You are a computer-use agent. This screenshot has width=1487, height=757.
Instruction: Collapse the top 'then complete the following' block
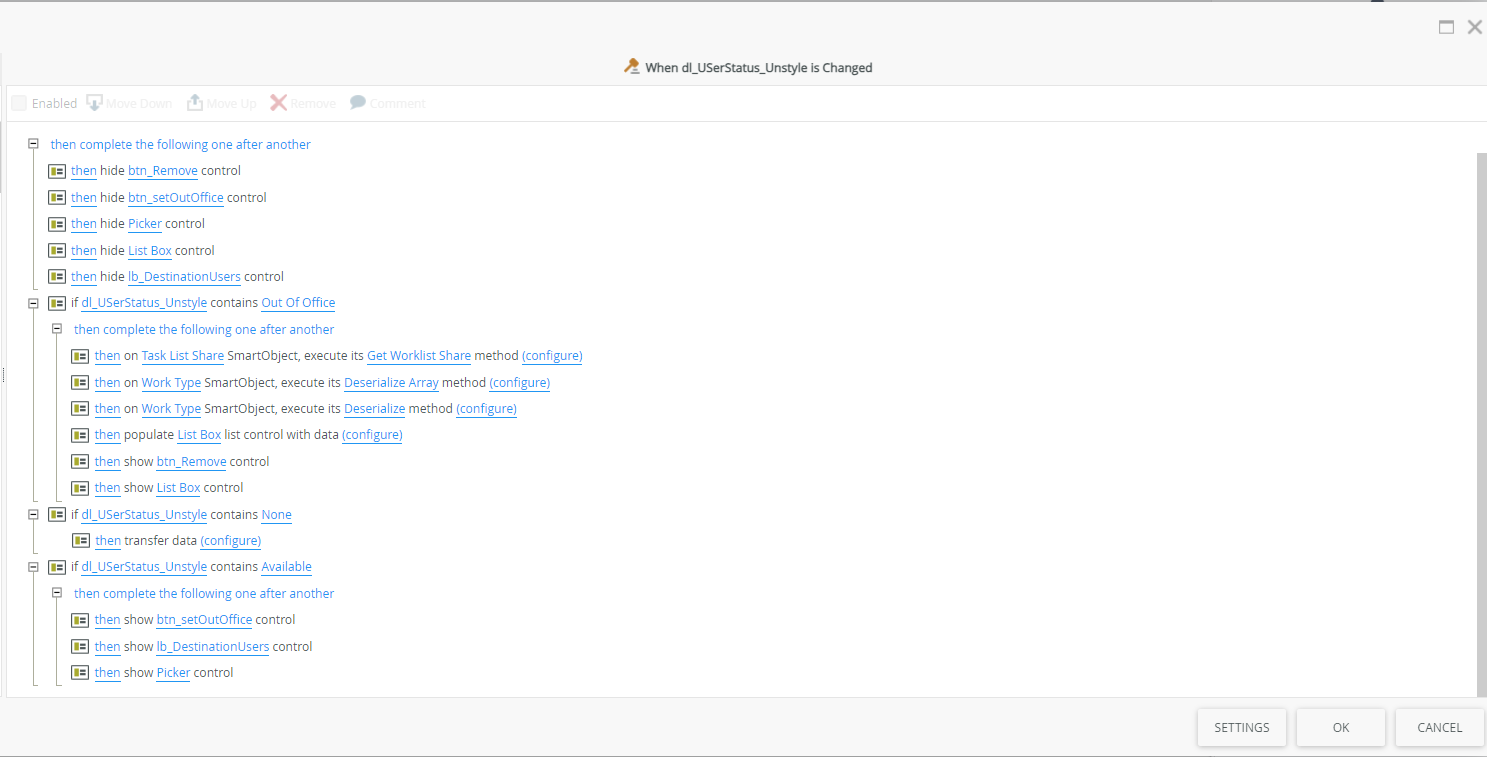point(33,144)
